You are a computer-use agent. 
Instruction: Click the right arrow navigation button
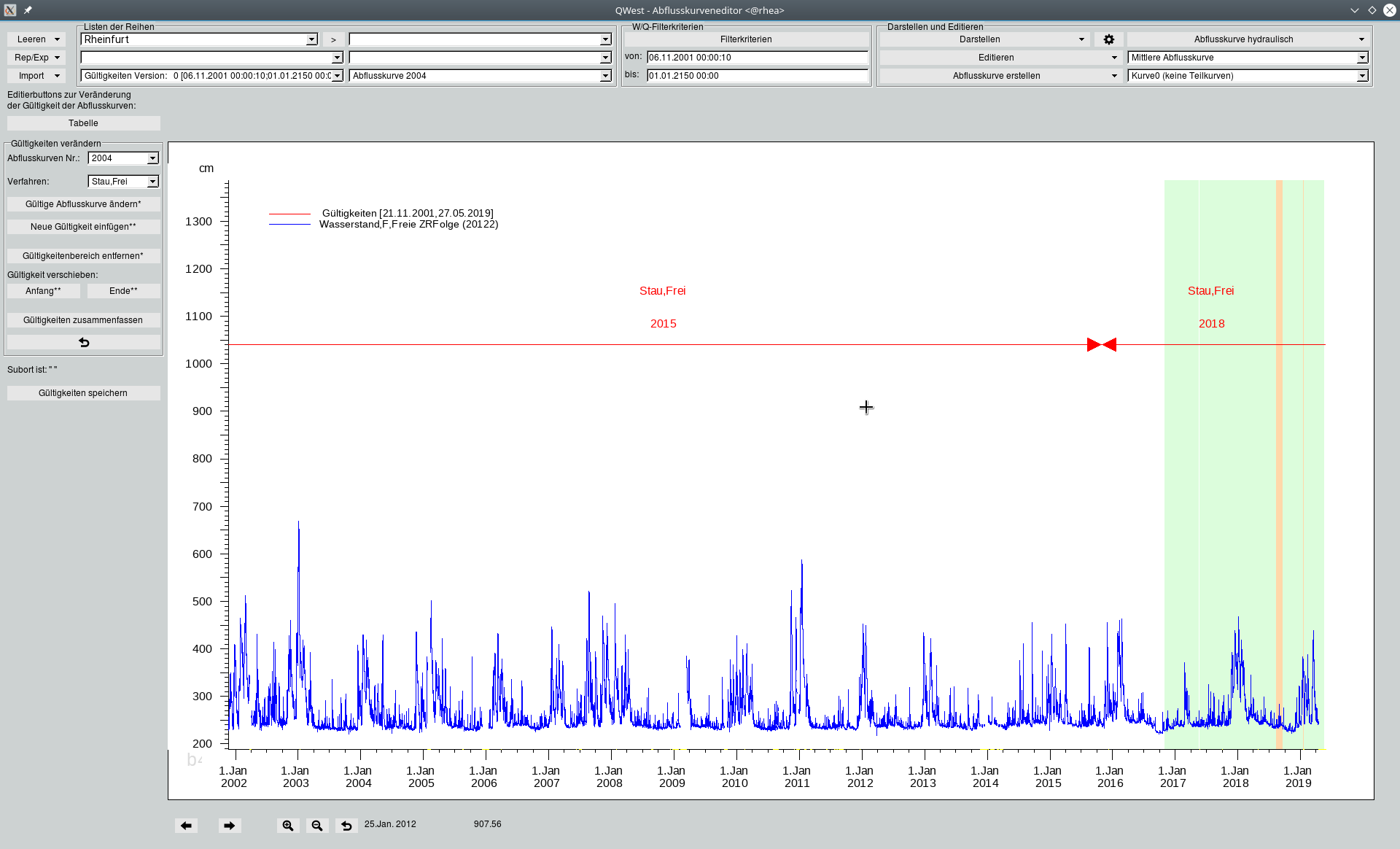(230, 826)
